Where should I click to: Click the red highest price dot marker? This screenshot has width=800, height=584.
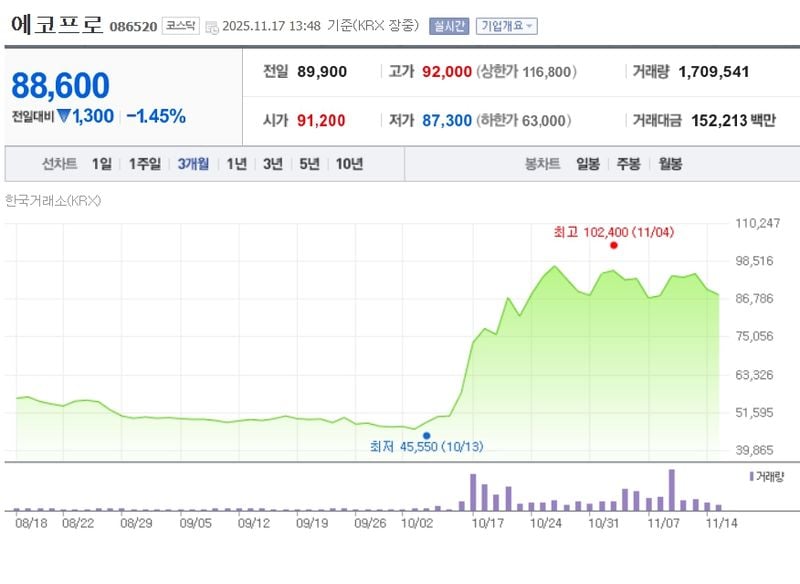tap(613, 245)
